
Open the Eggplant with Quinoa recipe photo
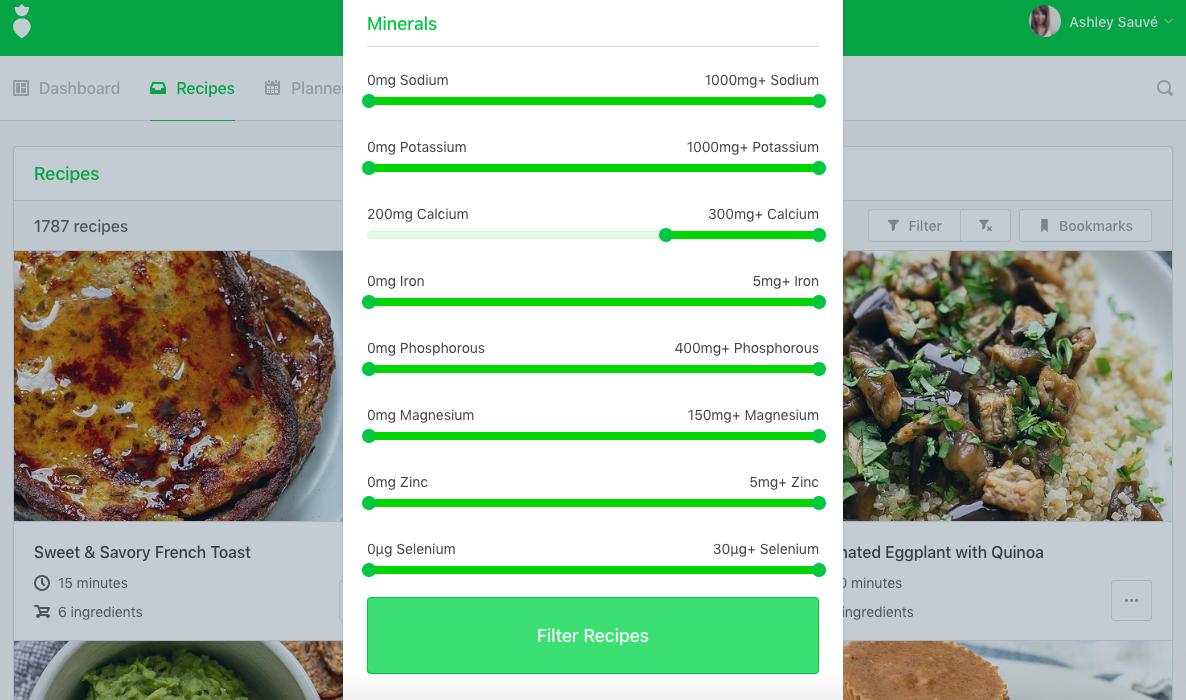[x=1007, y=386]
